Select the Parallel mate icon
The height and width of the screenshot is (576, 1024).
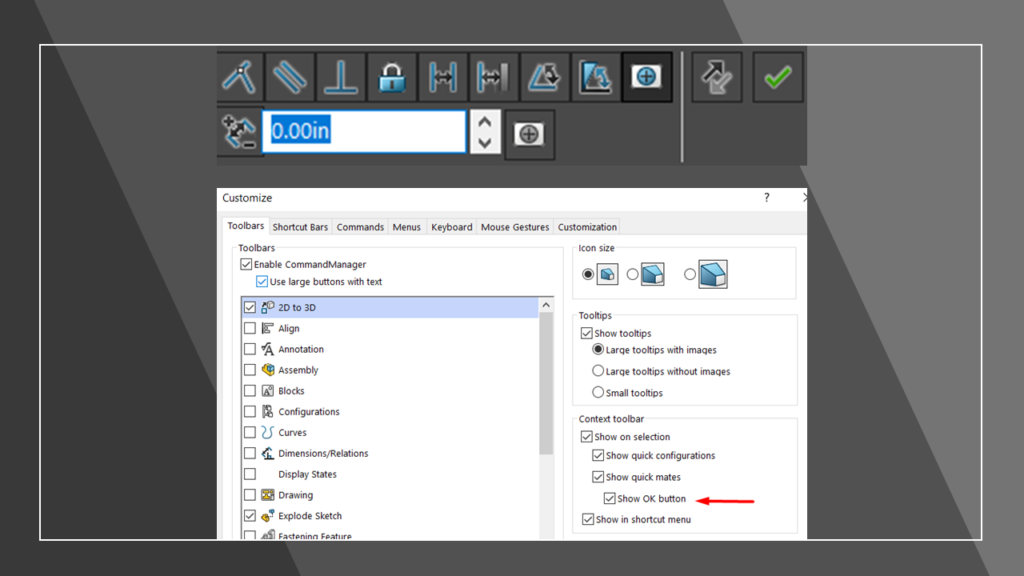coord(291,77)
